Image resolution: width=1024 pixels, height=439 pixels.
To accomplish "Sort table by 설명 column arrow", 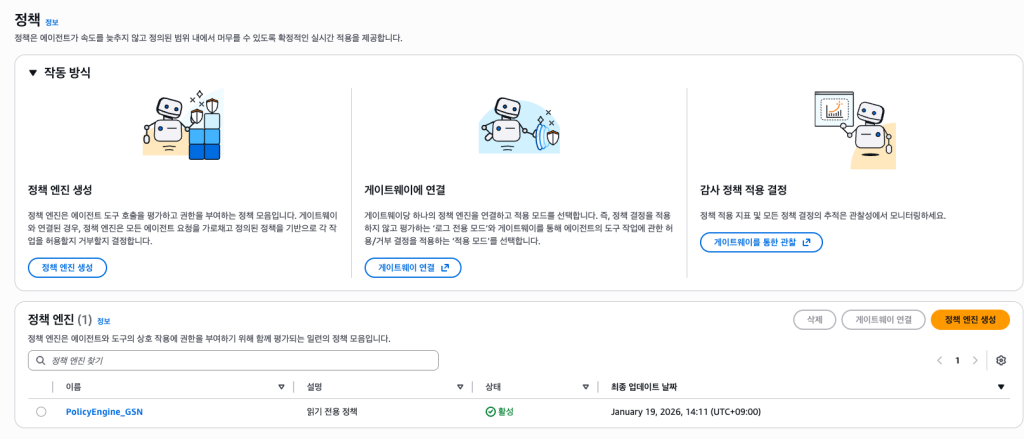I will (x=460, y=387).
